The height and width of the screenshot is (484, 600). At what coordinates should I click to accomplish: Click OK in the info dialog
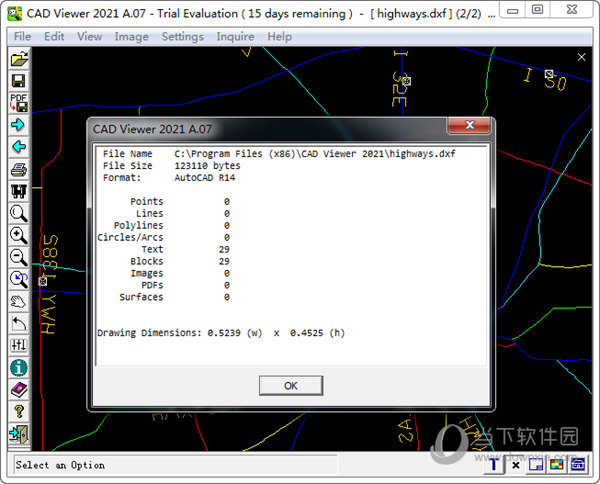(291, 385)
